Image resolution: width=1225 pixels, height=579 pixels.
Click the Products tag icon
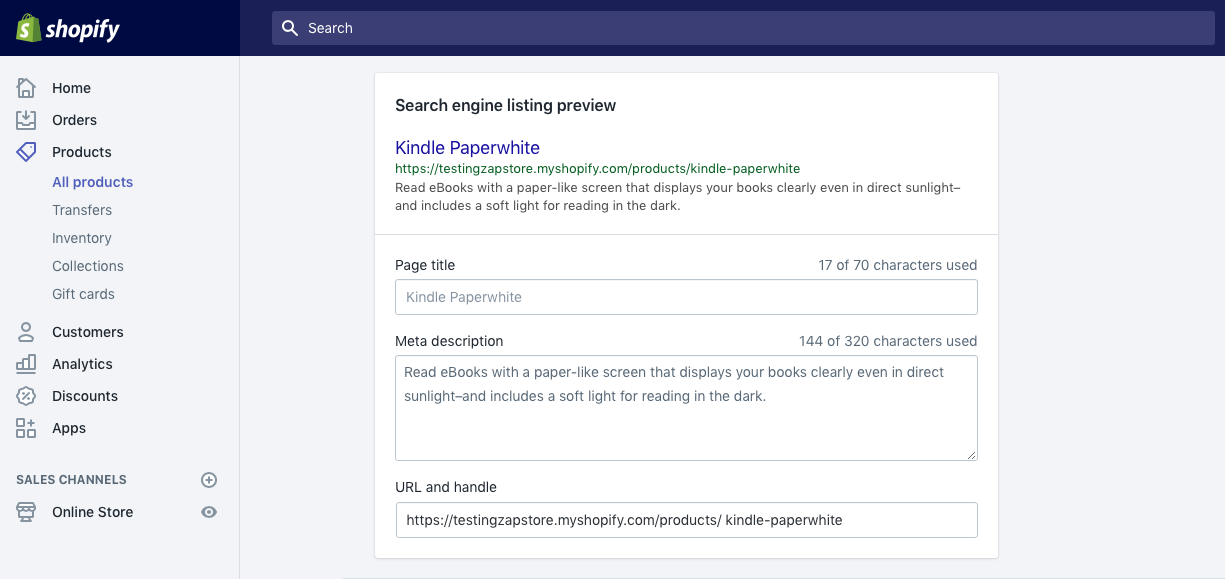pyautogui.click(x=26, y=152)
